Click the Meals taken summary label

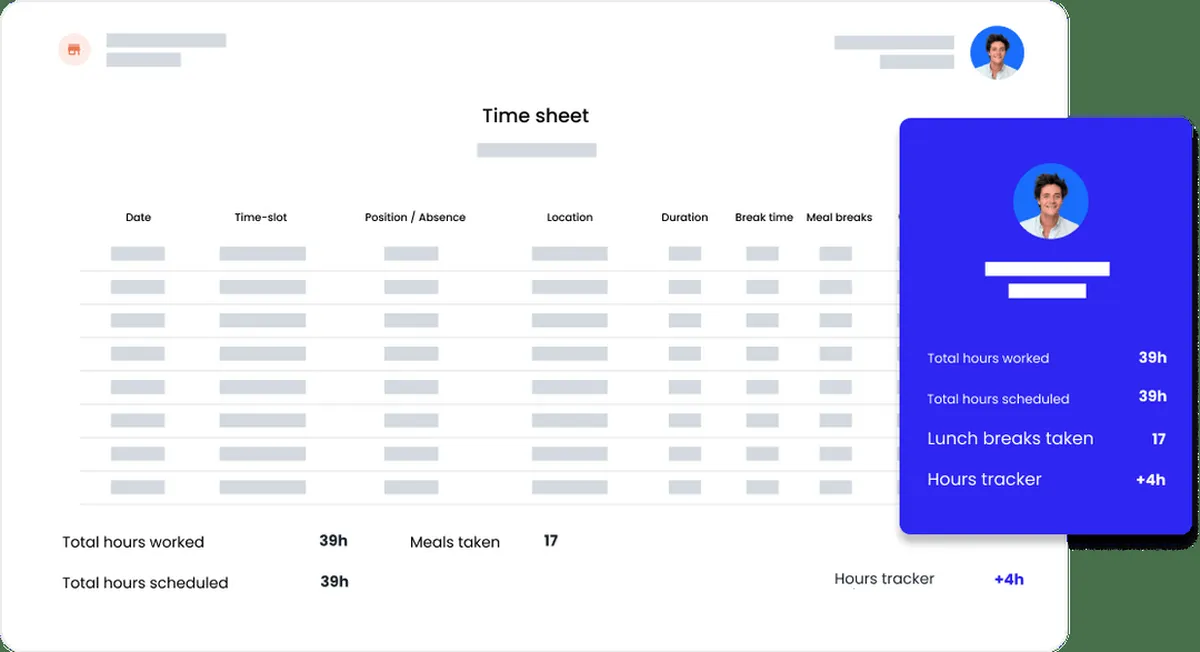[x=454, y=542]
